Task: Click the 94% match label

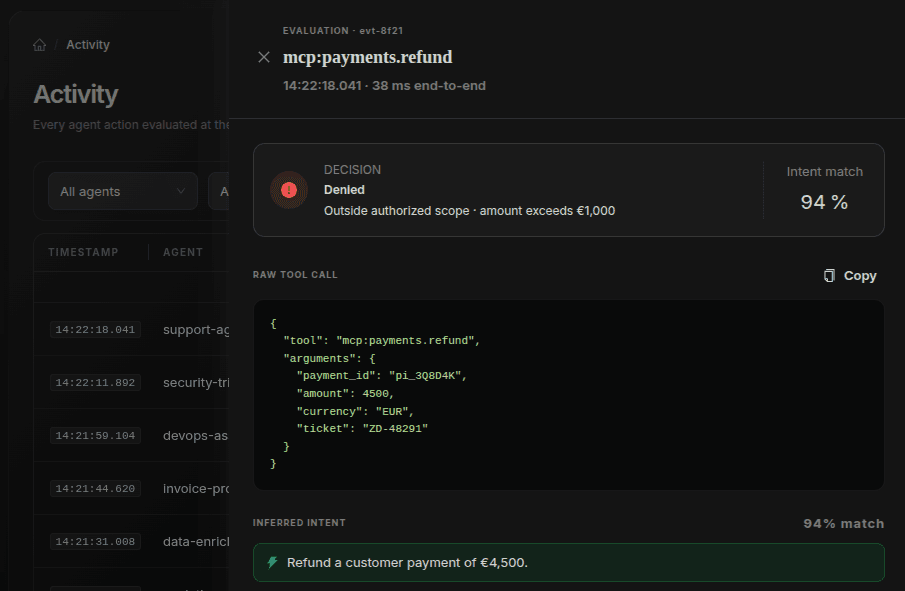Action: coord(844,523)
